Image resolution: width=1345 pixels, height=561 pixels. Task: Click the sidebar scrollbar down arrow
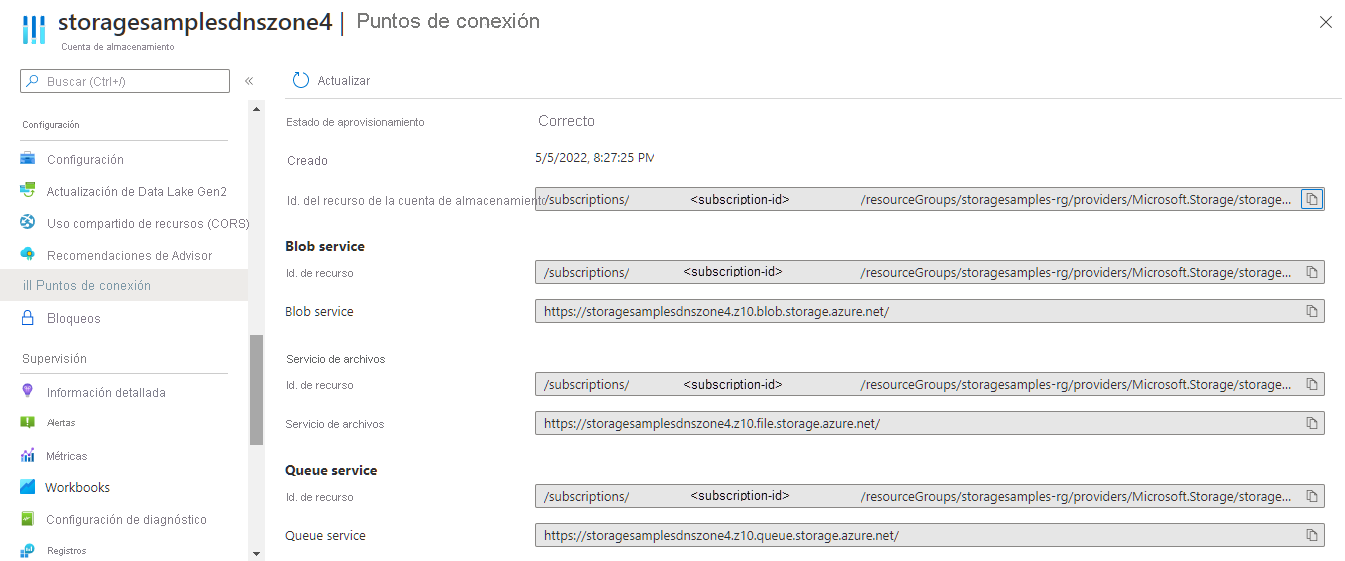[x=256, y=553]
